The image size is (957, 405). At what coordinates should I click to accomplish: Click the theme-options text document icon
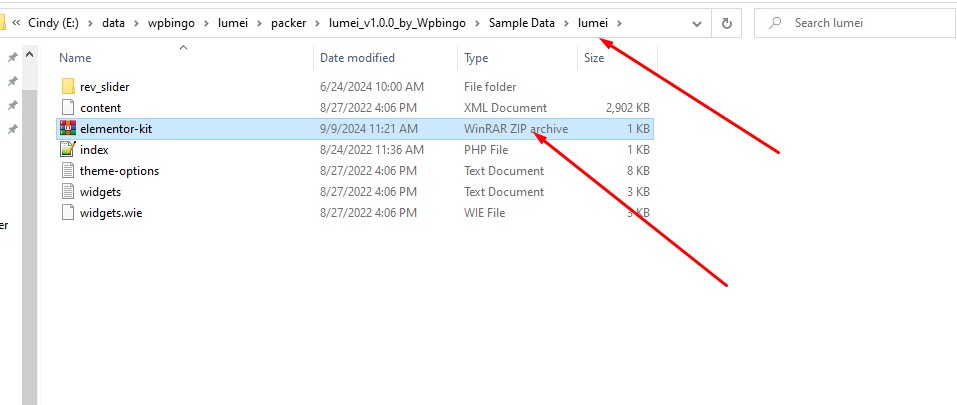[x=68, y=171]
